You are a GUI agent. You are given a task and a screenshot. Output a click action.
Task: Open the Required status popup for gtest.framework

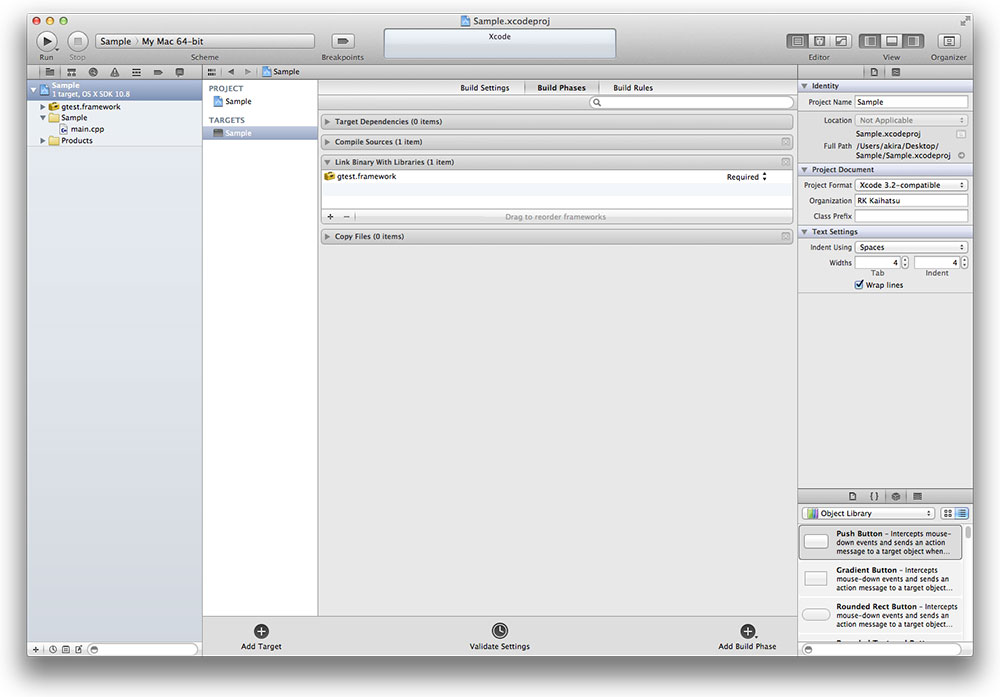(747, 177)
